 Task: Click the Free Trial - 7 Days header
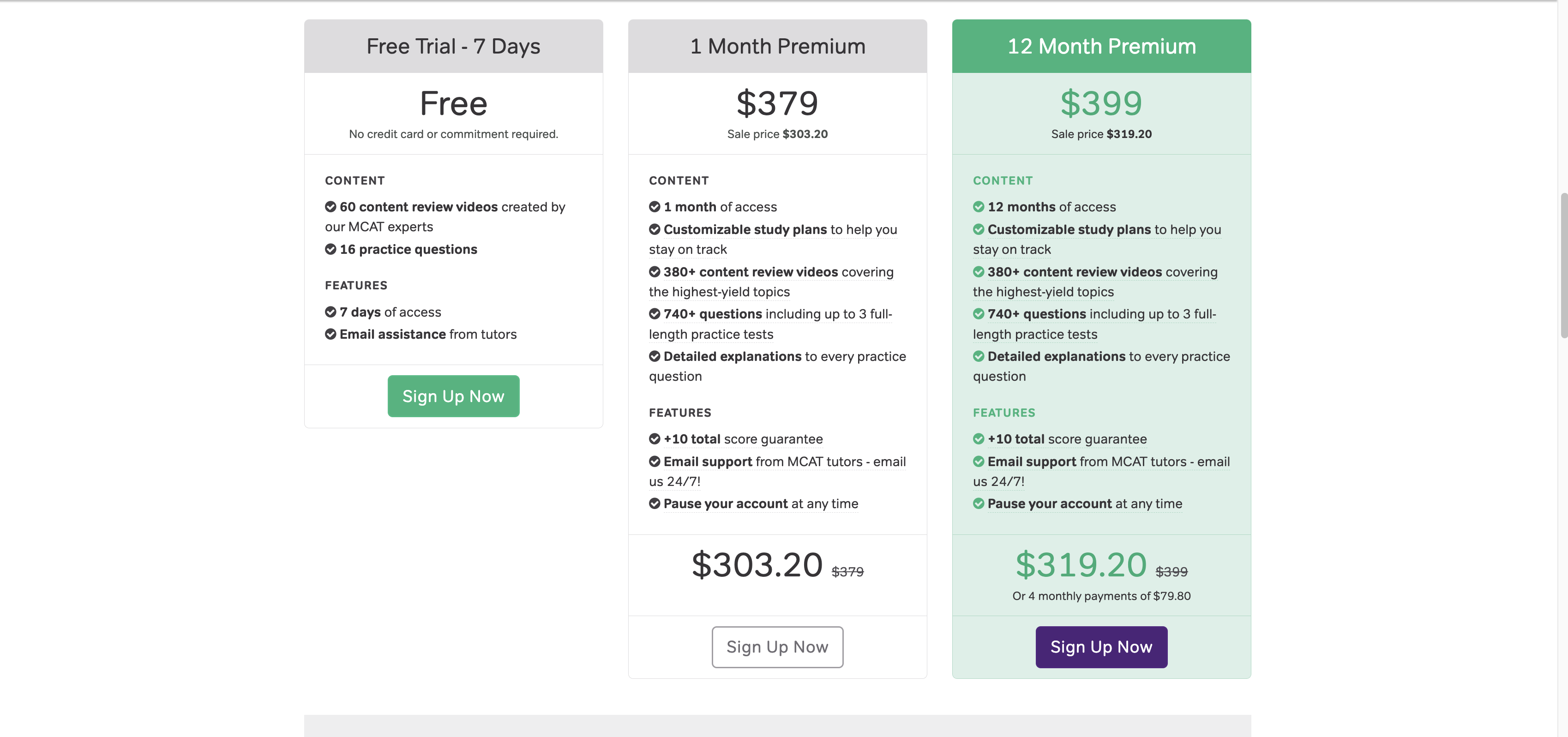coord(453,46)
